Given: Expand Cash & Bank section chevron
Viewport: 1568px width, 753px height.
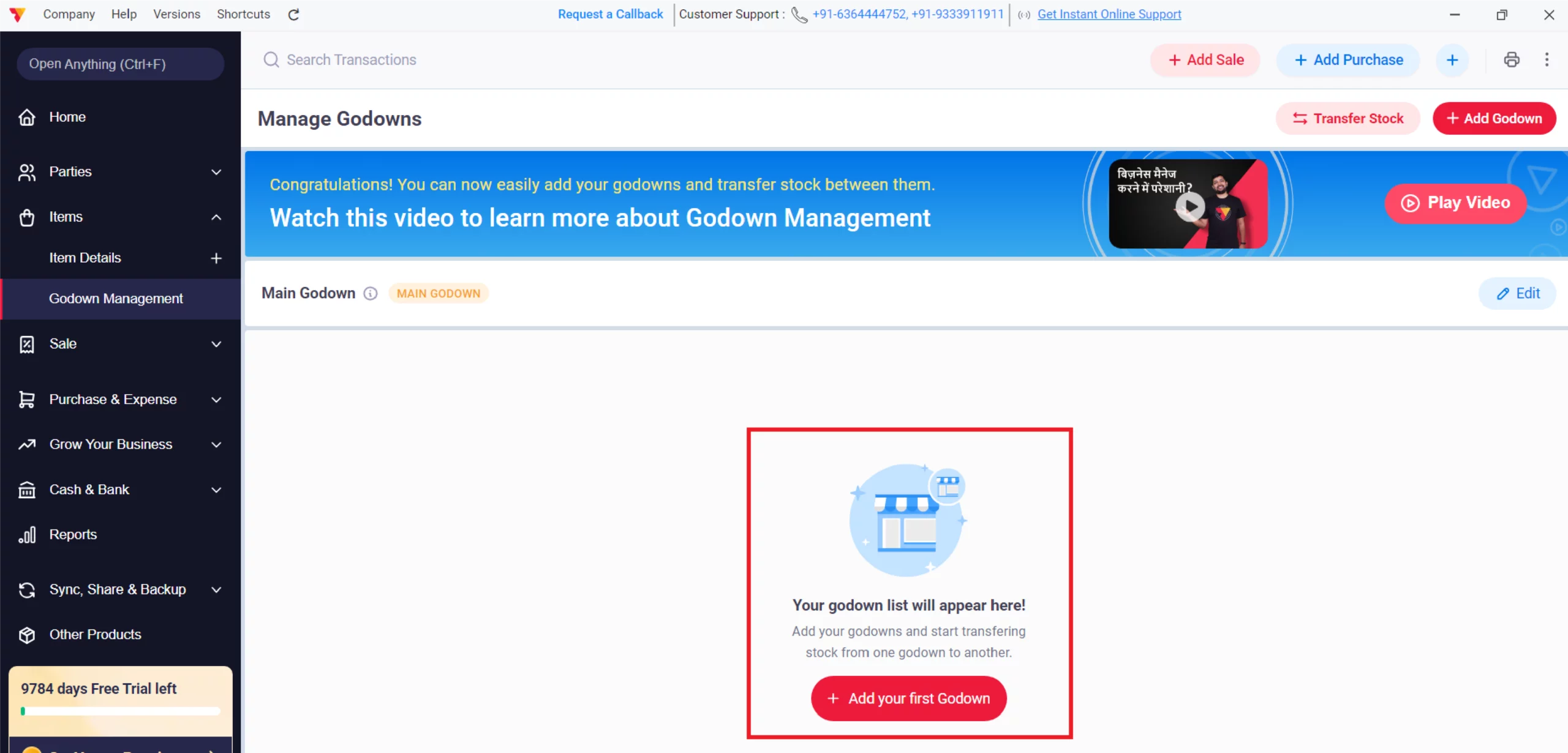Looking at the screenshot, I should [216, 489].
